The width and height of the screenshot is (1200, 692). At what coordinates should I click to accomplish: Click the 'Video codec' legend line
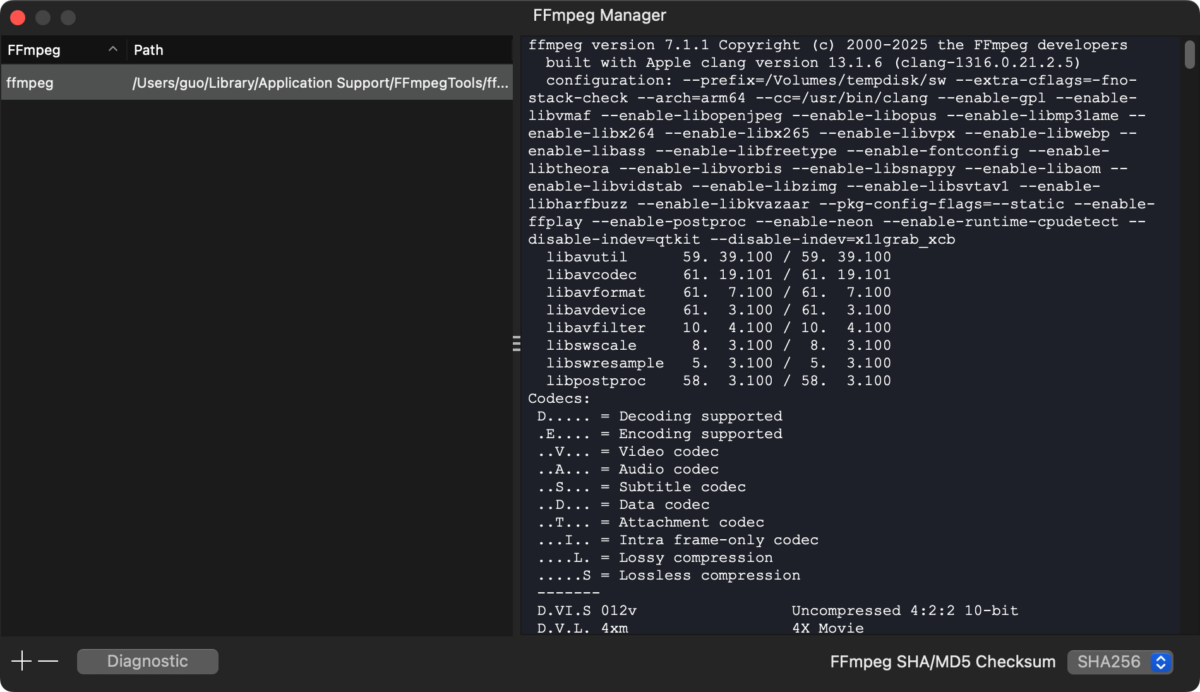point(628,452)
